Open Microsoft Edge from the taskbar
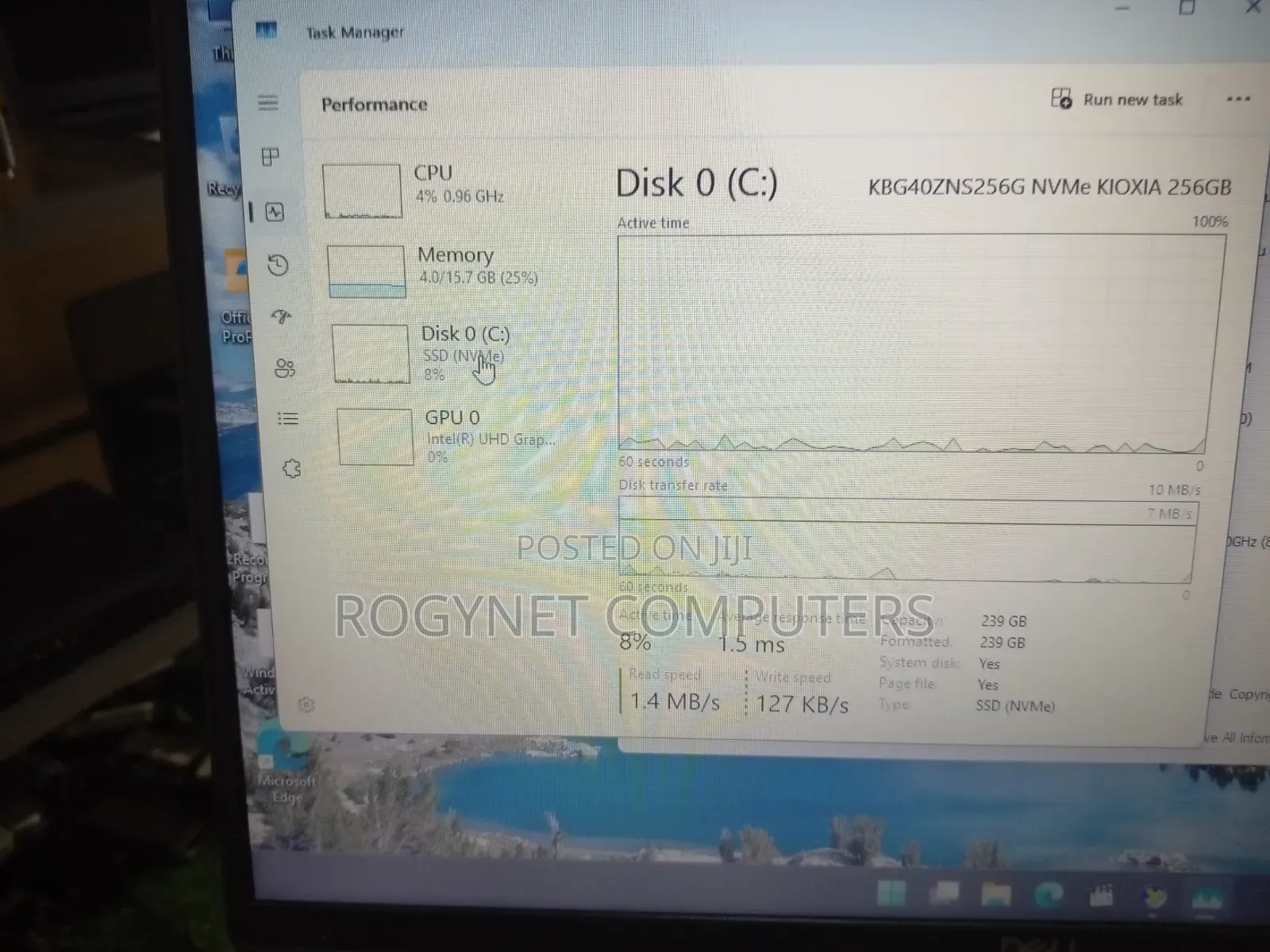This screenshot has height=952, width=1270. pyautogui.click(x=1048, y=896)
